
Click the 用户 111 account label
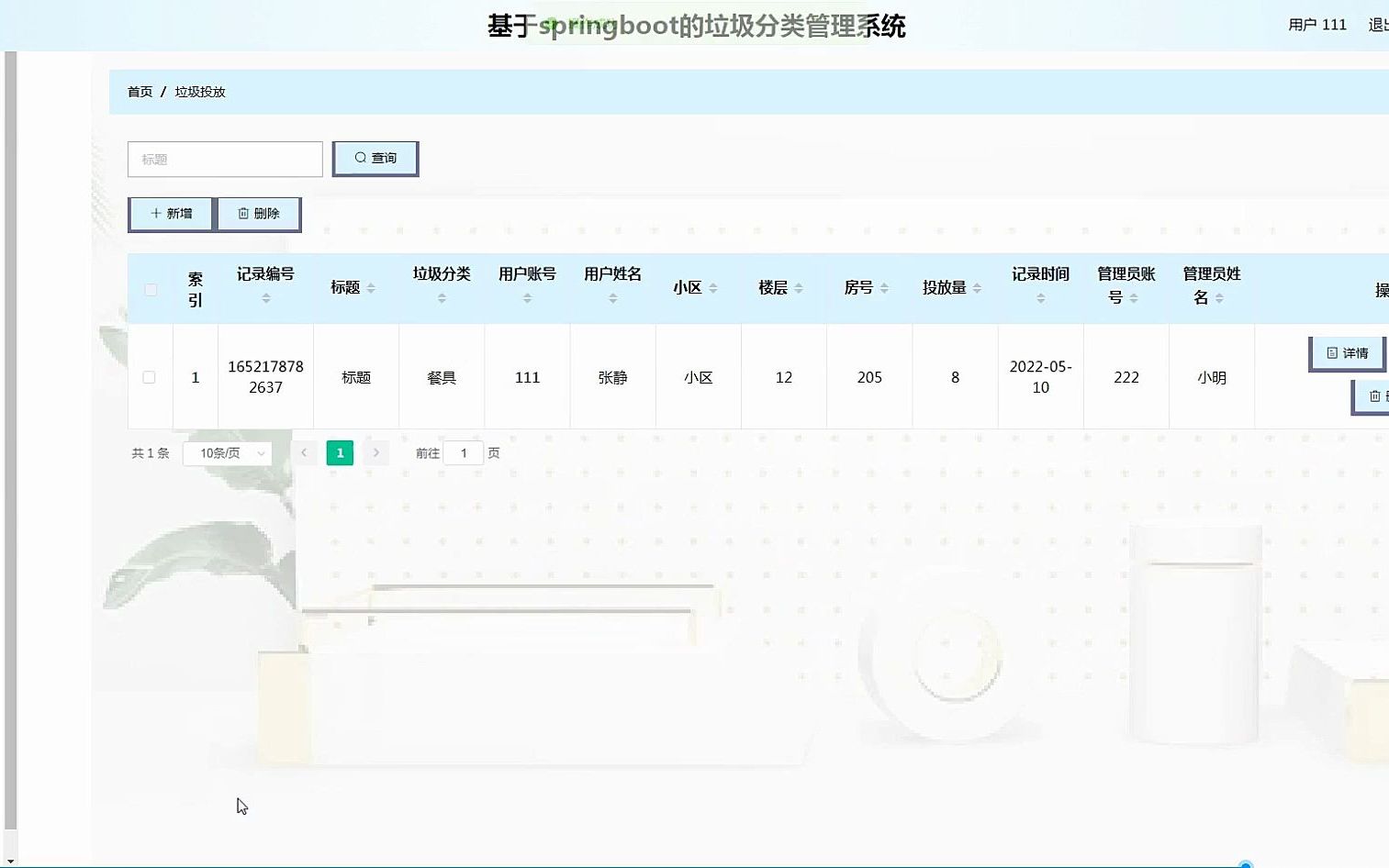pyautogui.click(x=1317, y=25)
